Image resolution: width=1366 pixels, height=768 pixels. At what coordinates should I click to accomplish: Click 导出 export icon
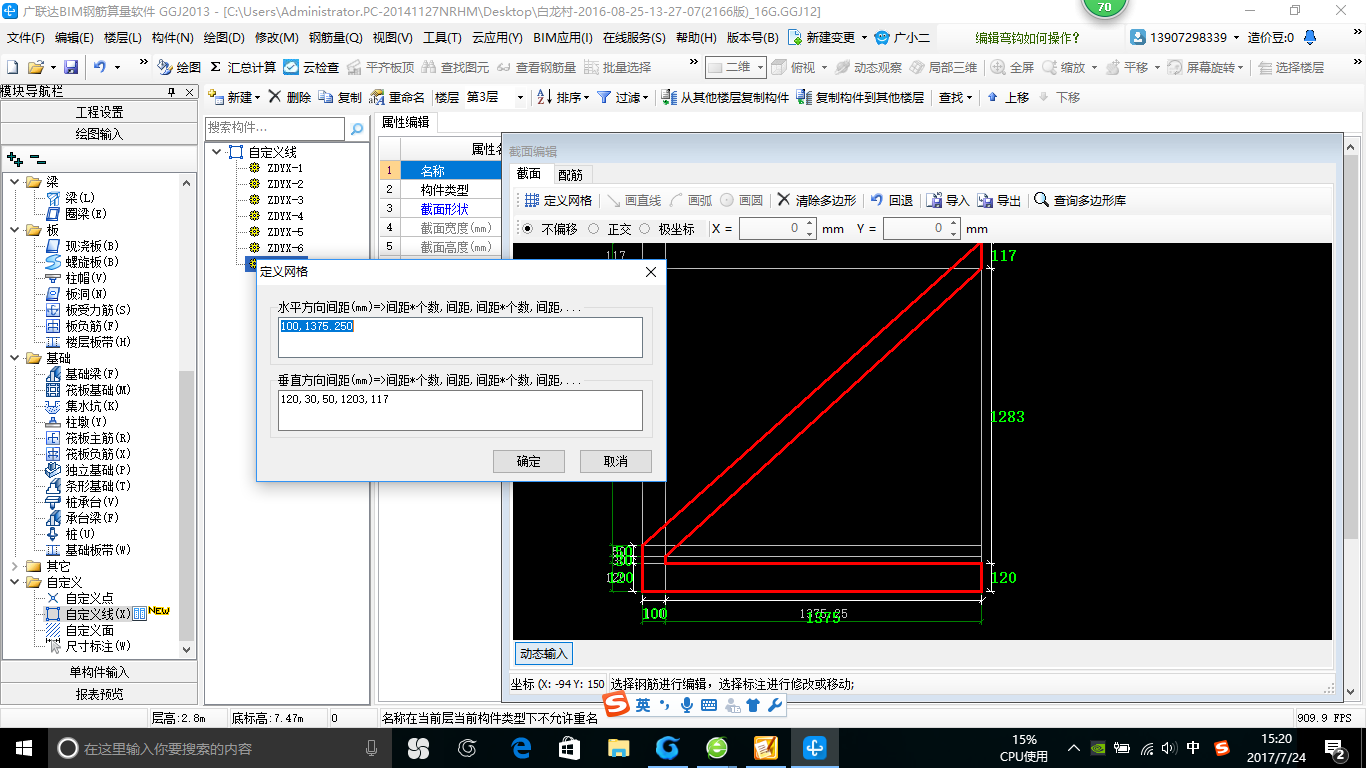coord(999,200)
